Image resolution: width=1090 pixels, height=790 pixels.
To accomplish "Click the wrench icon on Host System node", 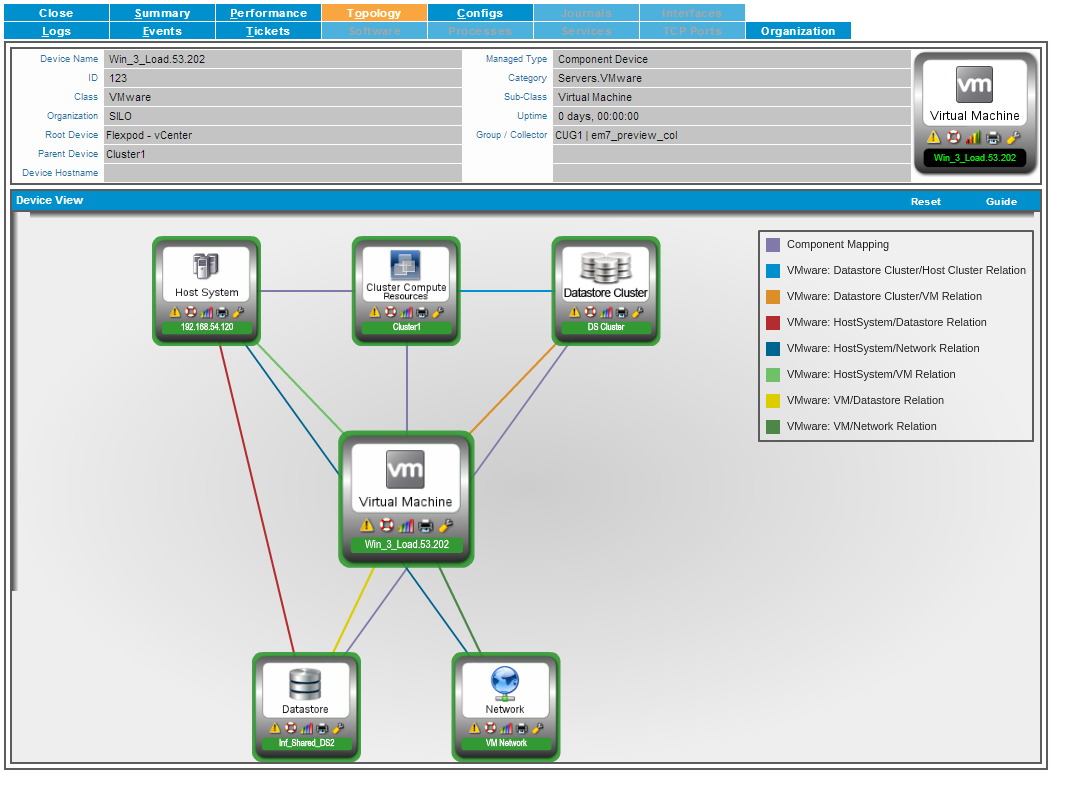I will point(238,312).
